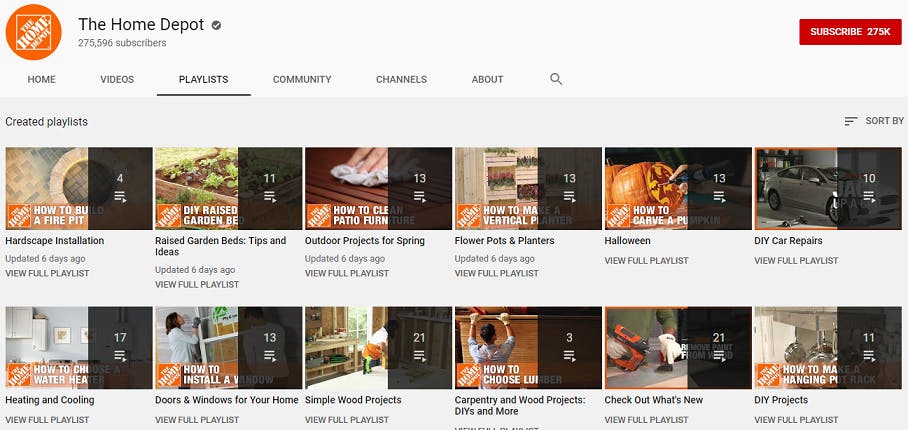View full playlist for Flower Pots & Planters
This screenshot has width=908, height=430.
pyautogui.click(x=497, y=273)
